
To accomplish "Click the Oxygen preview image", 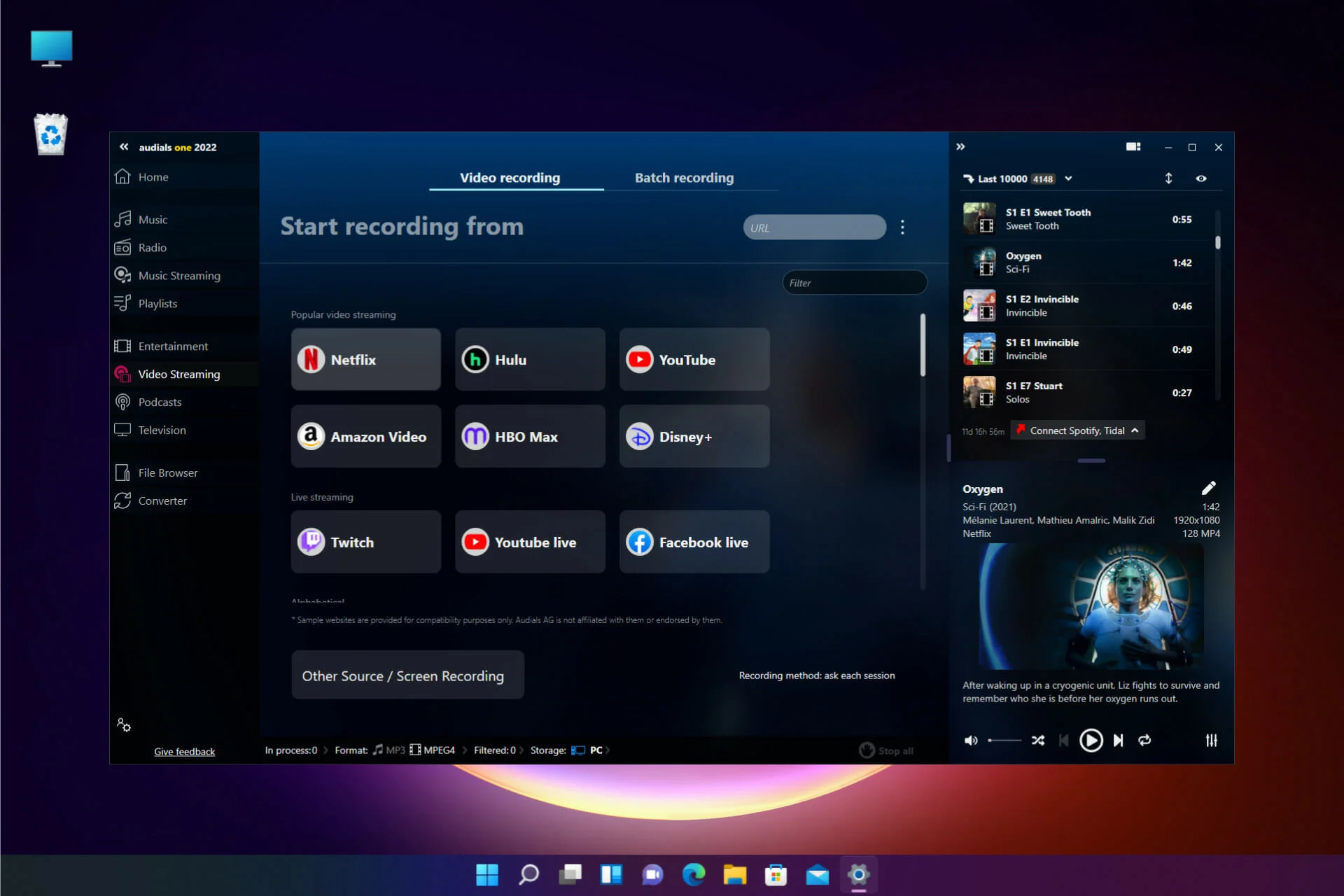I will pos(1091,606).
